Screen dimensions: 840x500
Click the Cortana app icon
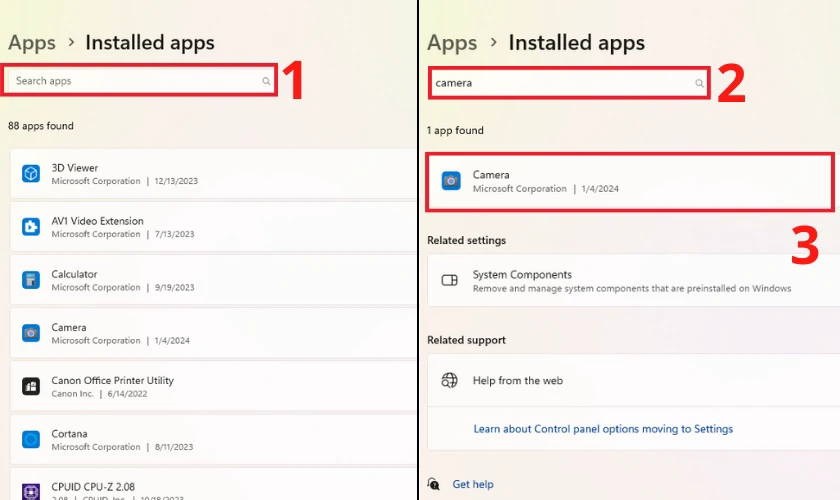click(31, 439)
